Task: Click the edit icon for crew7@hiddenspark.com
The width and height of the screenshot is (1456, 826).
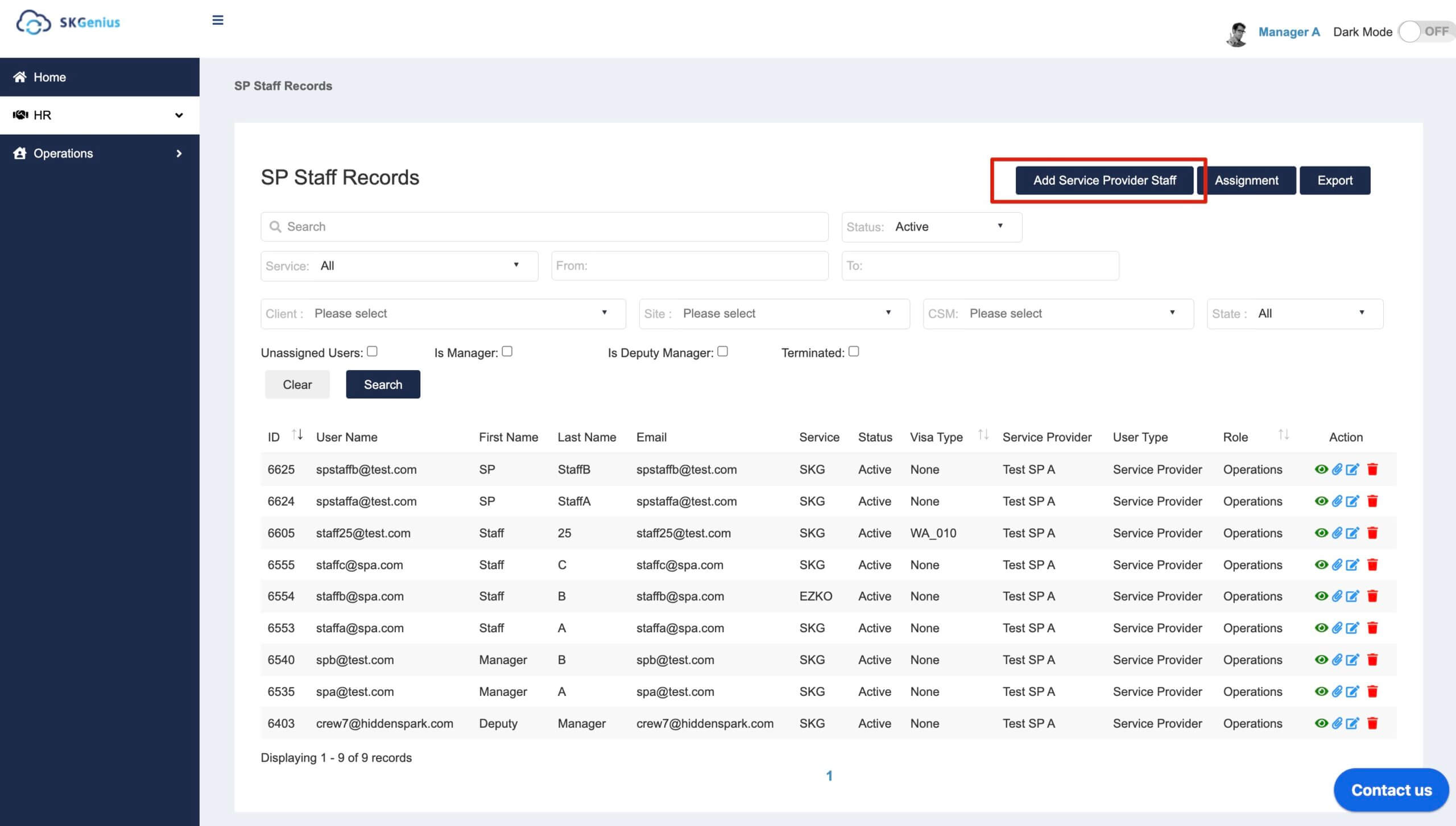Action: pyautogui.click(x=1352, y=723)
